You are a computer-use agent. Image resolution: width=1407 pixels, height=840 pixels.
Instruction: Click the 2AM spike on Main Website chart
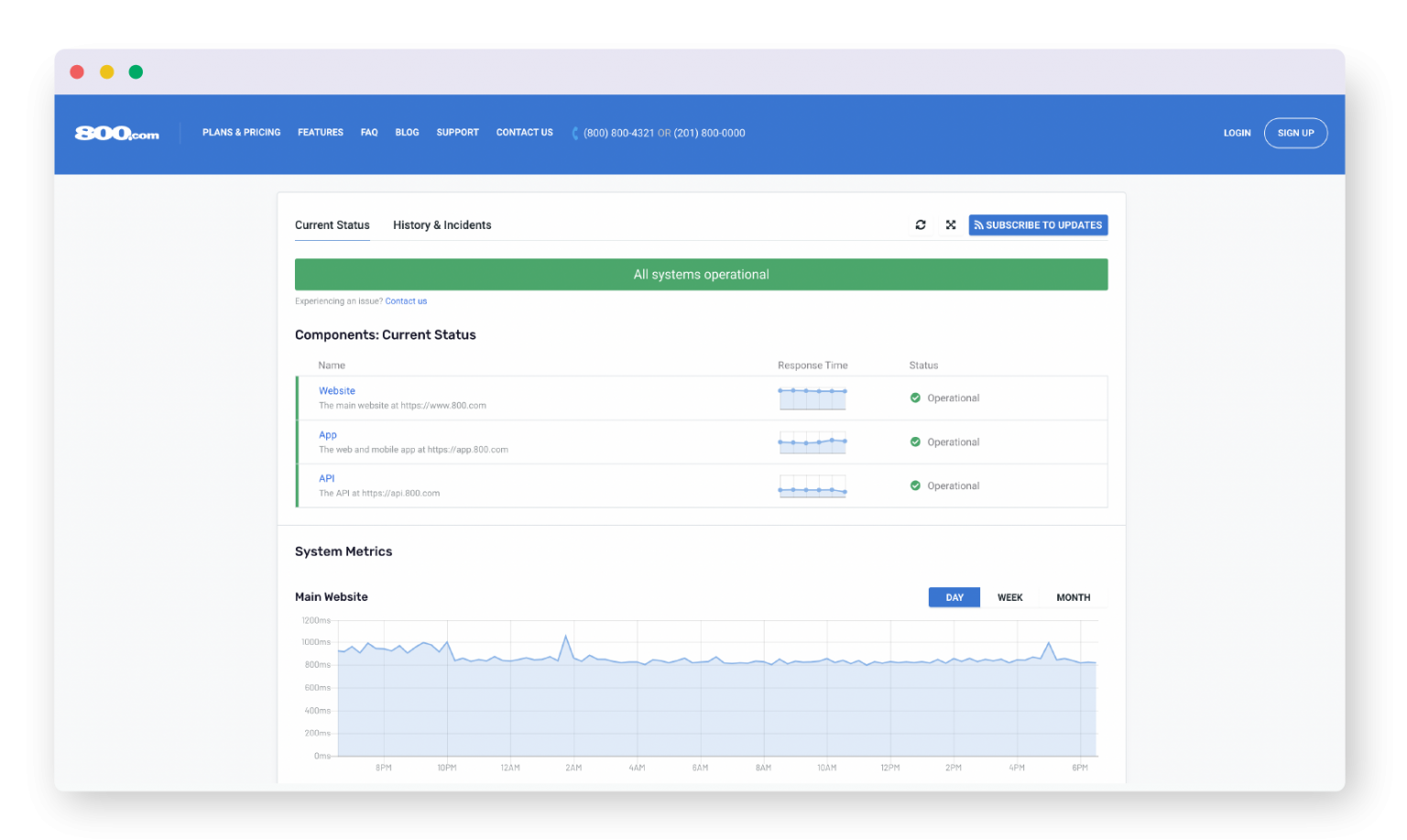pyautogui.click(x=566, y=637)
